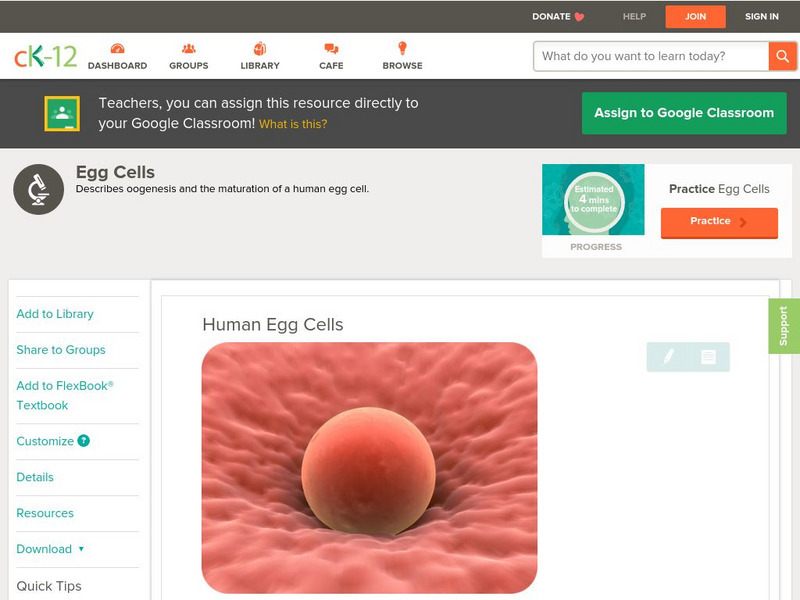Click the 'Practice Egg Cells' label

[x=719, y=189]
